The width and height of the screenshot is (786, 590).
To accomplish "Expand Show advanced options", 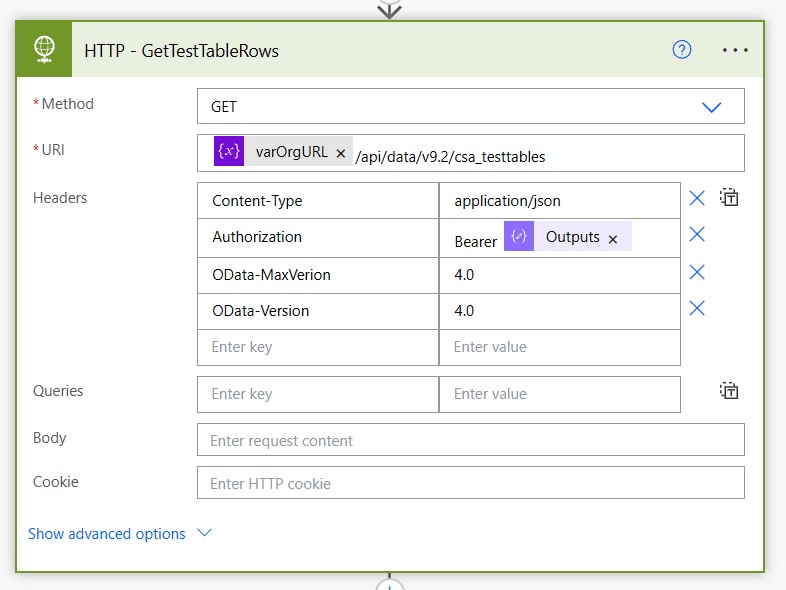I will tap(120, 534).
